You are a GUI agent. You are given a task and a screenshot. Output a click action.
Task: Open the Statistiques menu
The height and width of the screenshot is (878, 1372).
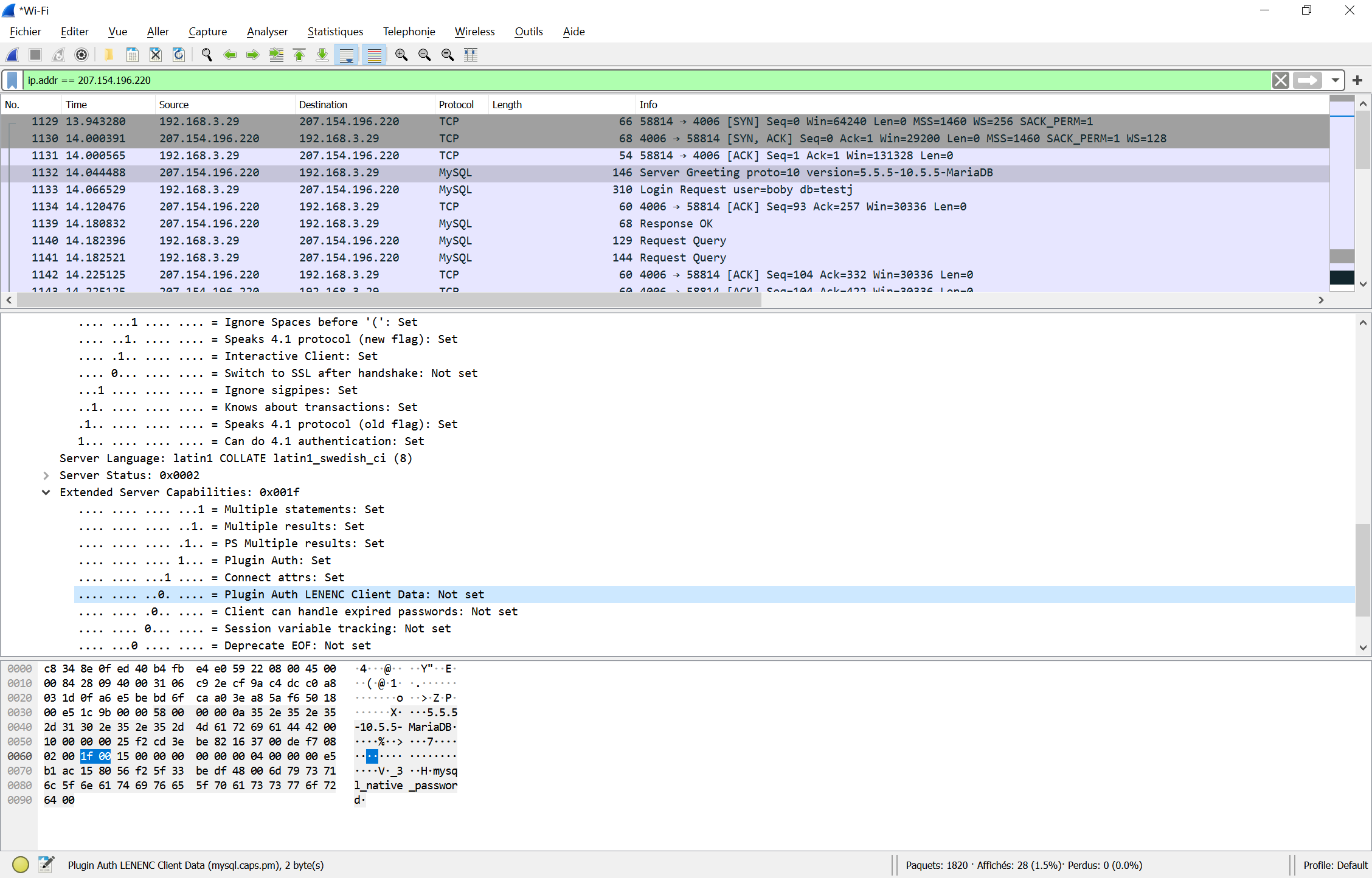point(335,32)
